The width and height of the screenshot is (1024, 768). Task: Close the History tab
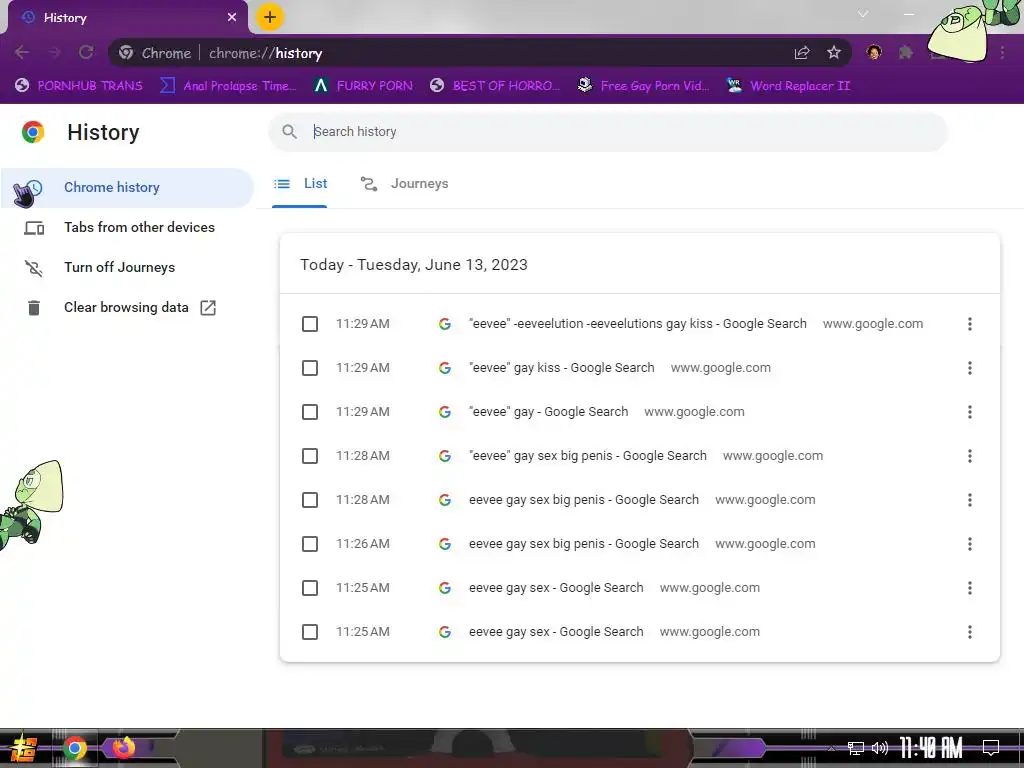(232, 18)
